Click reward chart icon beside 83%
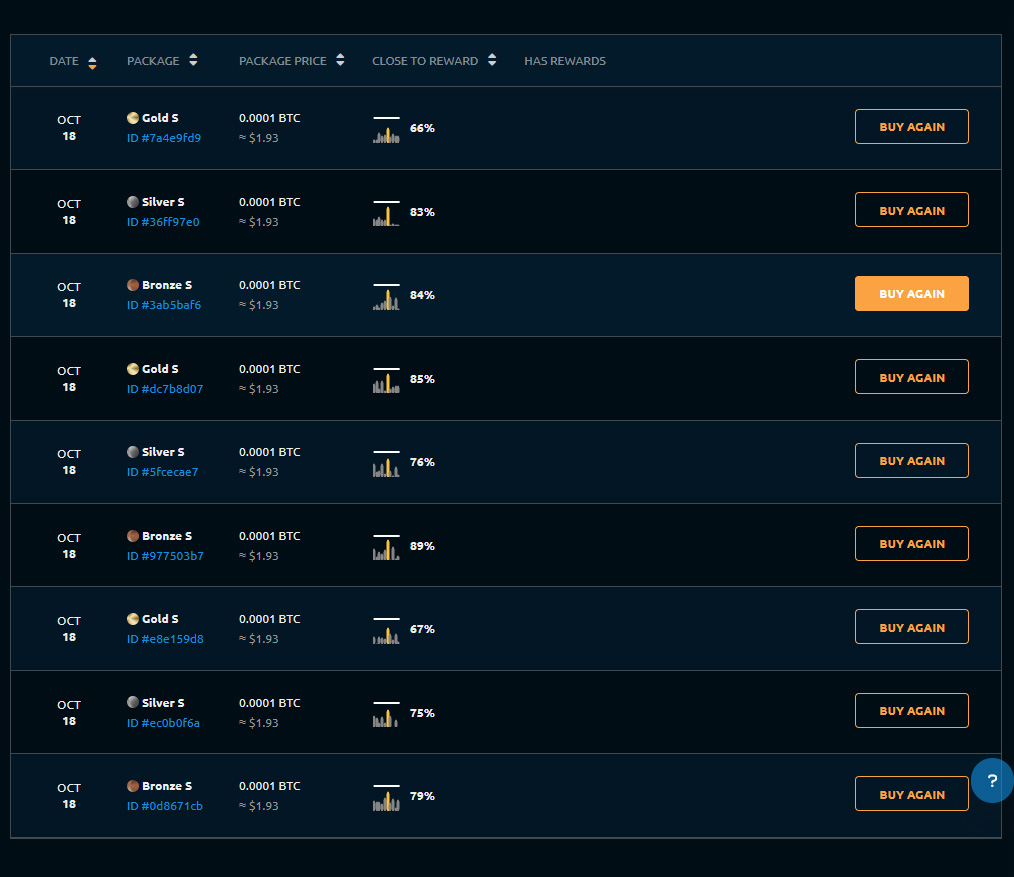 coord(386,213)
